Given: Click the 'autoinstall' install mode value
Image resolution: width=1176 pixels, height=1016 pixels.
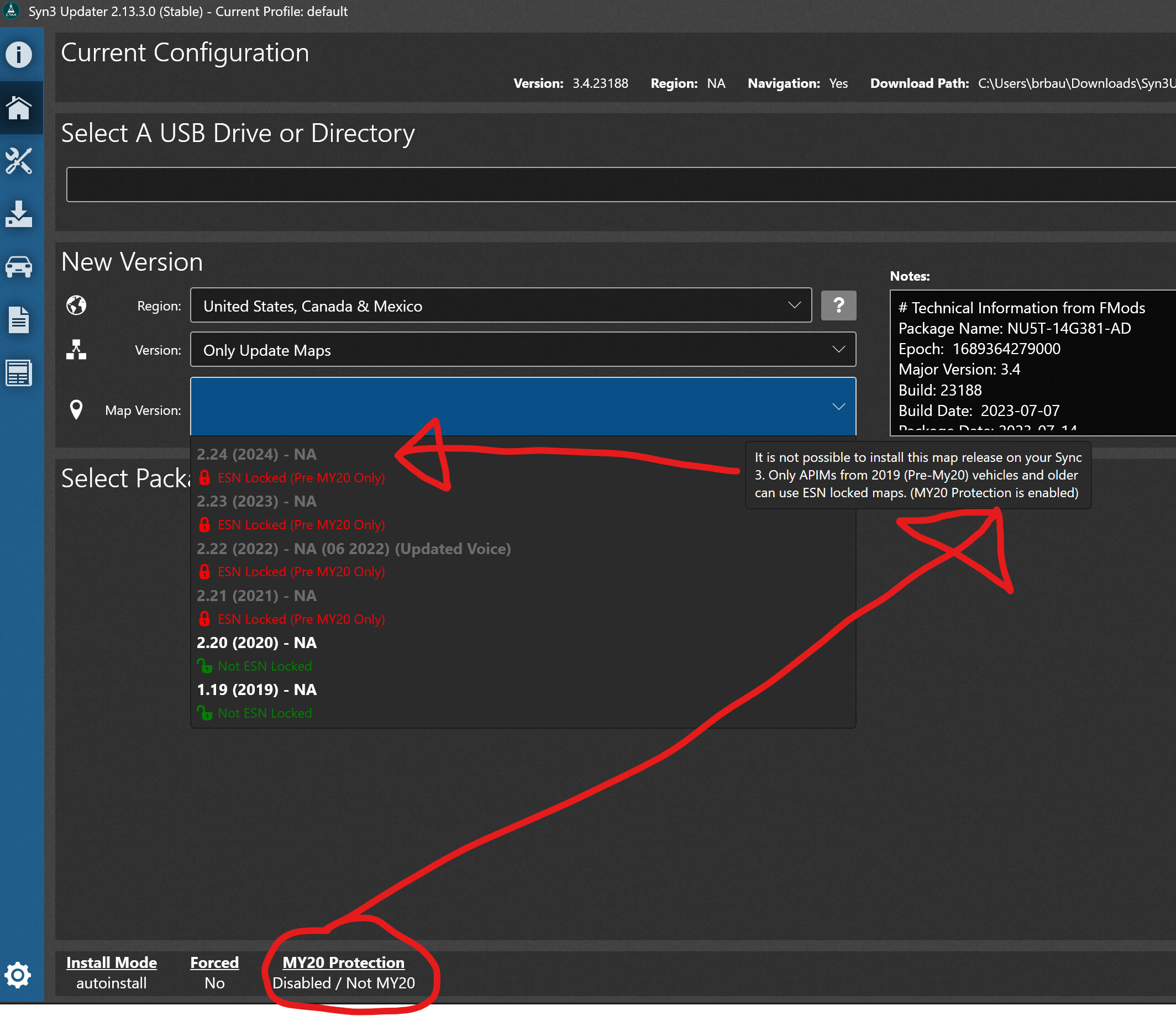Looking at the screenshot, I should tap(111, 983).
